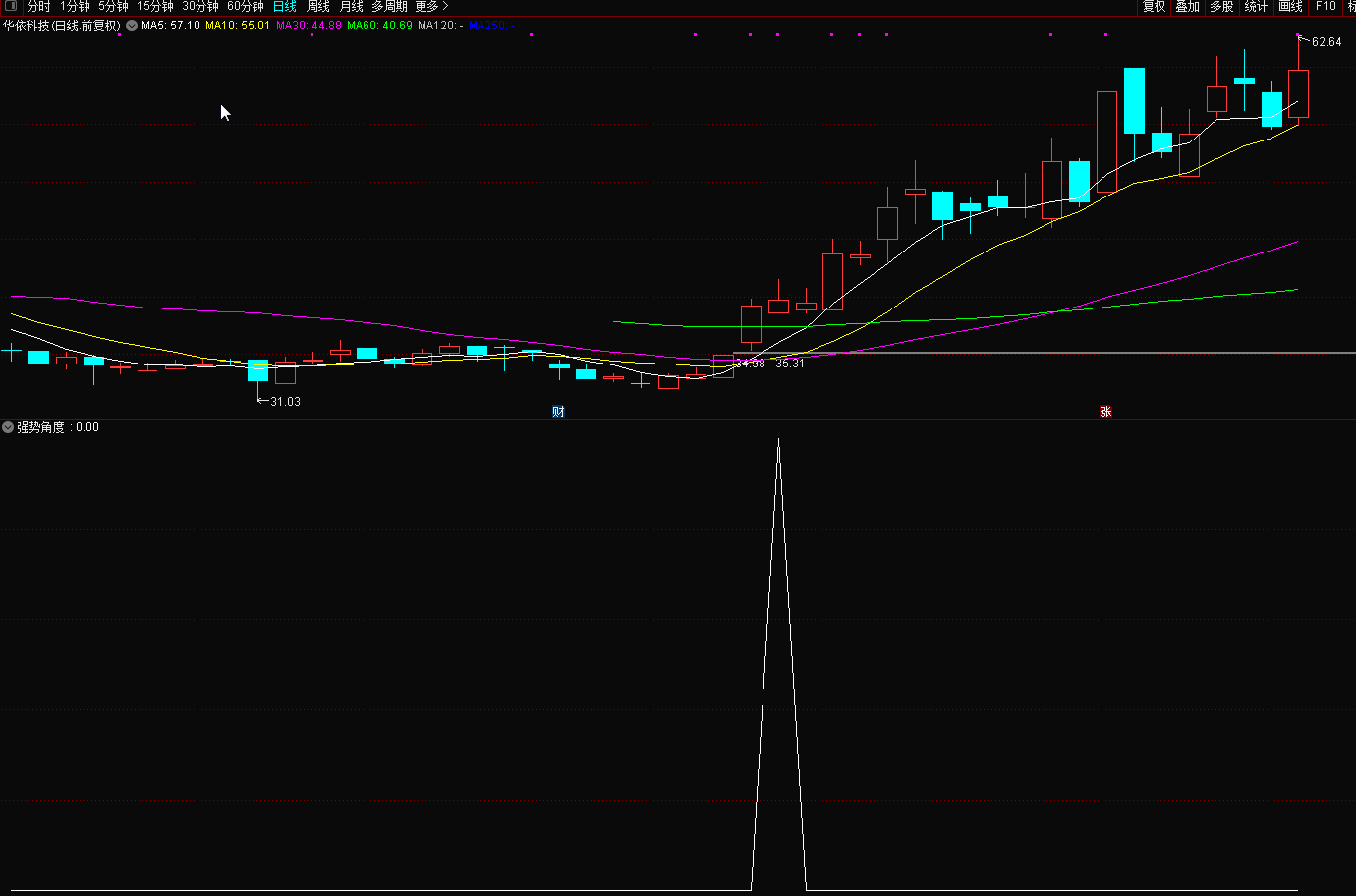Open the 统计 statistics button
Image resolution: width=1356 pixels, height=896 pixels.
pos(1256,6)
